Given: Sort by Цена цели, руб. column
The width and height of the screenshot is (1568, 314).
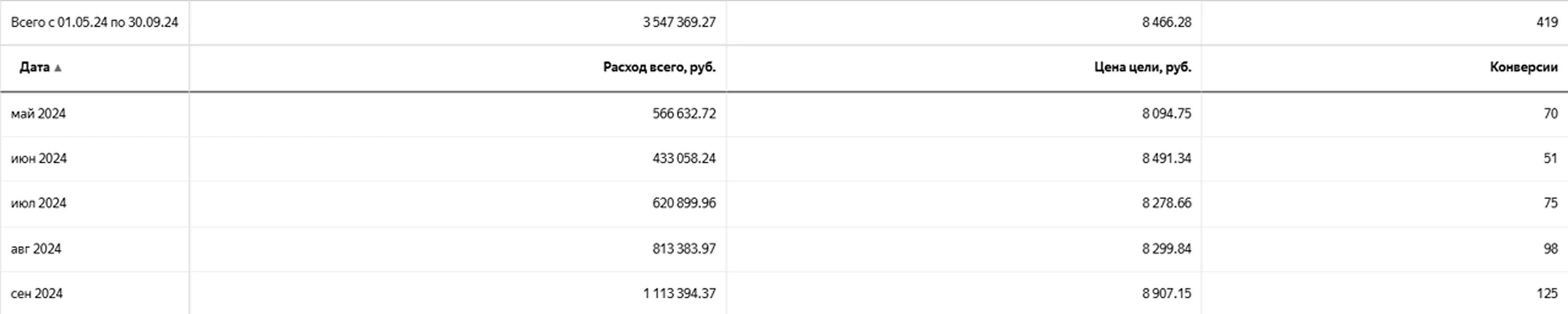Looking at the screenshot, I should click(x=1142, y=67).
